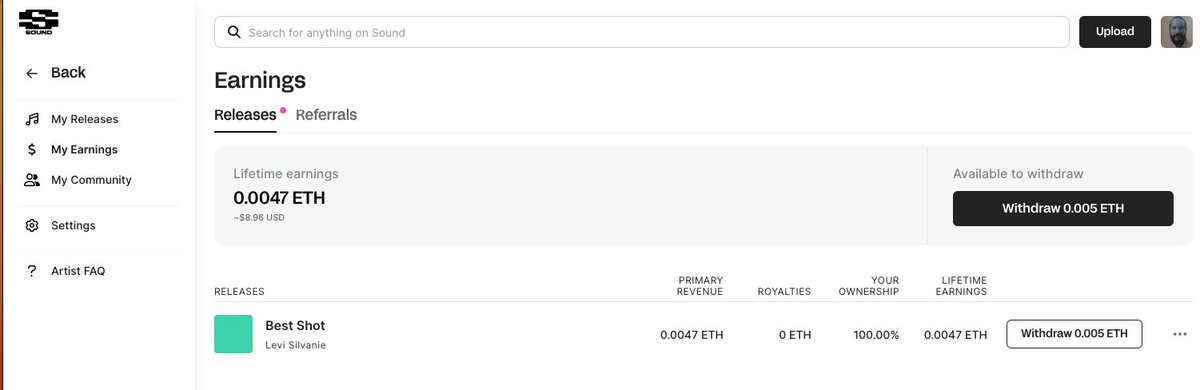Click the My Community people icon
Image resolution: width=1200 pixels, height=390 pixels.
32,180
